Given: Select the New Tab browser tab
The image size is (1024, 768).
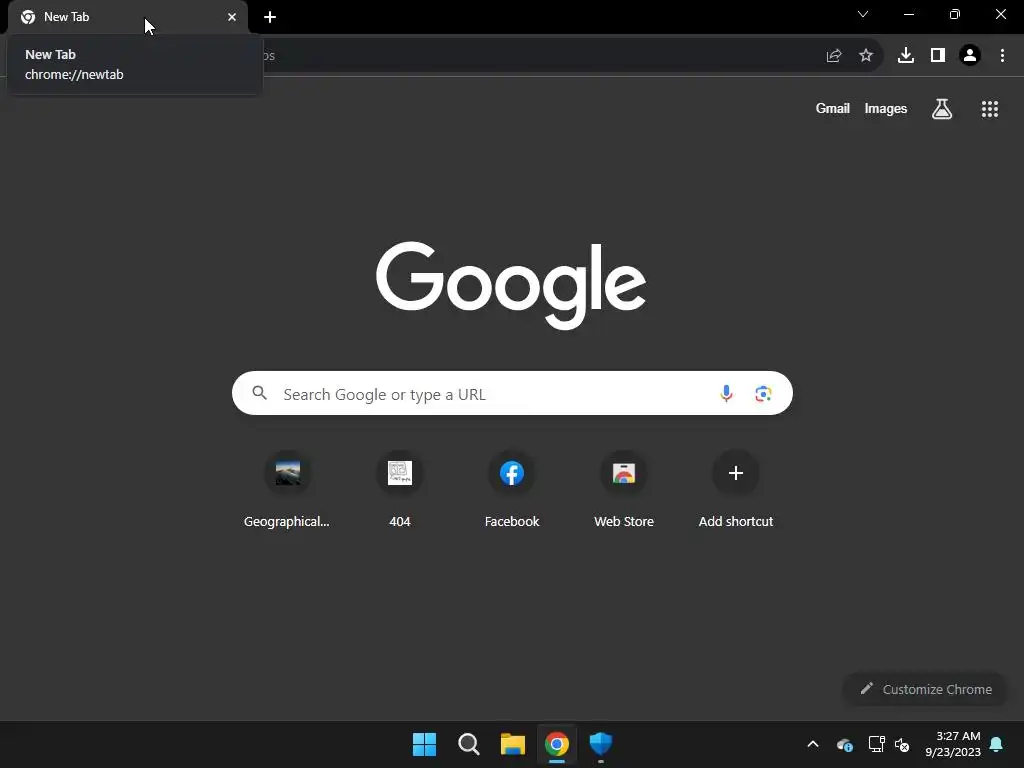Looking at the screenshot, I should tap(128, 17).
